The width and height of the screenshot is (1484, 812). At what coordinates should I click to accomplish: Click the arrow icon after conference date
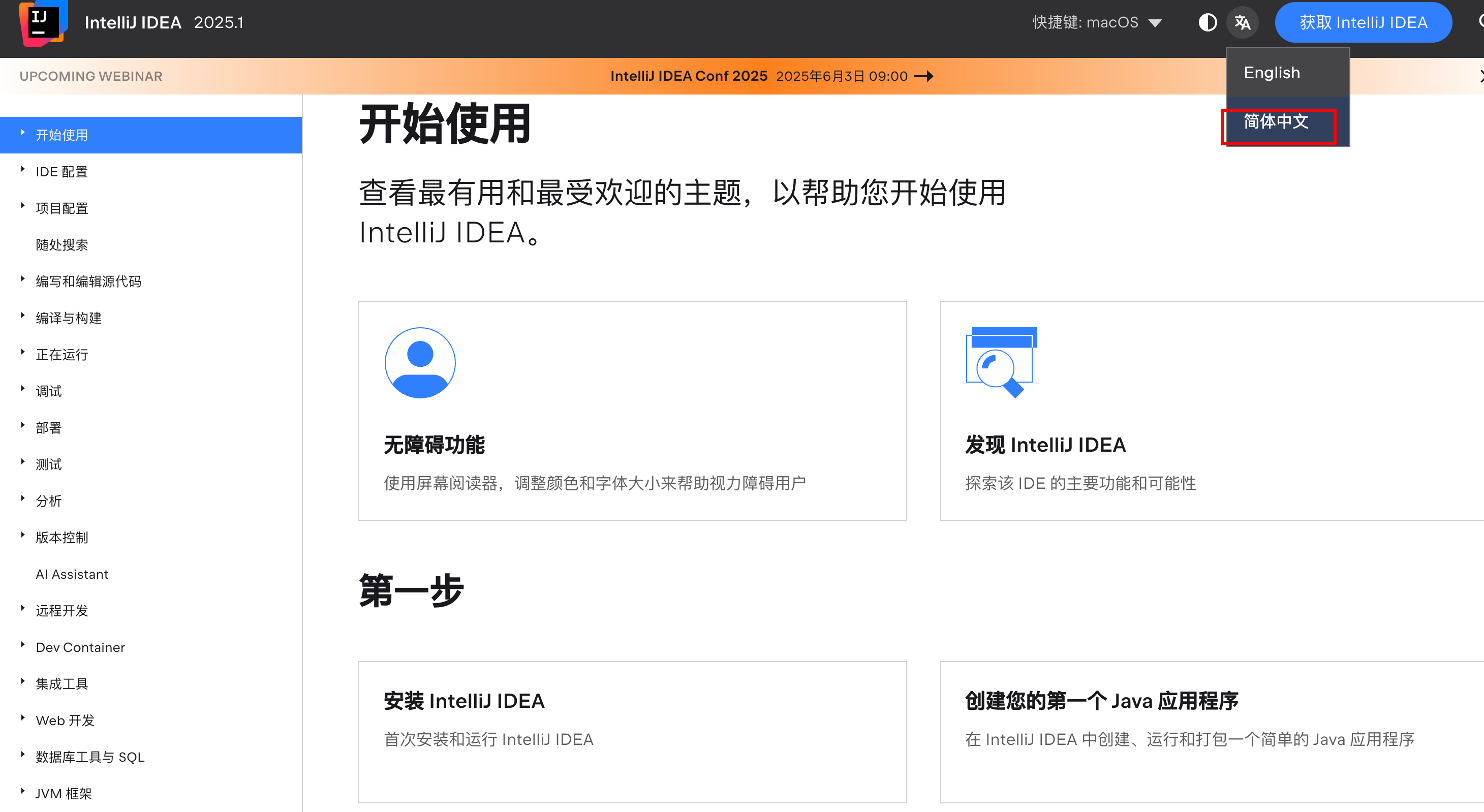click(924, 76)
